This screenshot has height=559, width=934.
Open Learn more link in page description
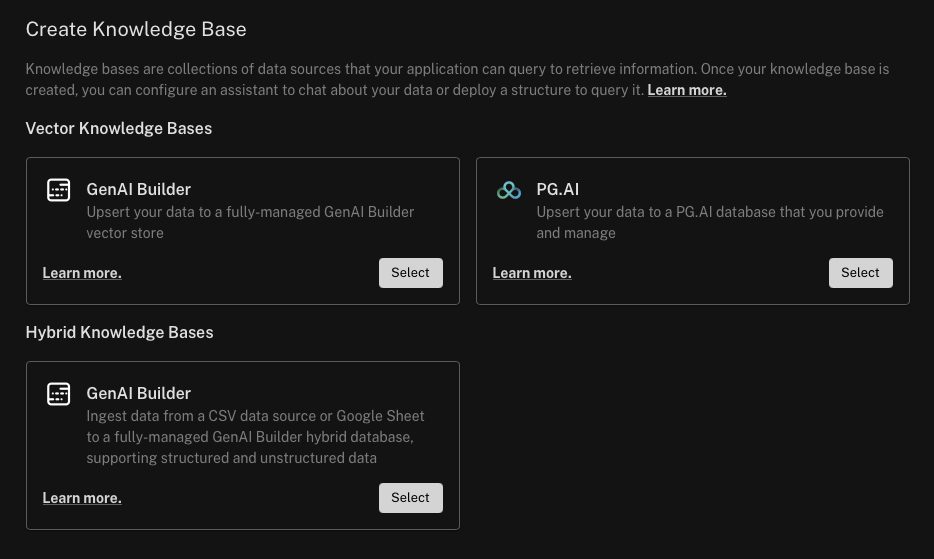click(687, 90)
